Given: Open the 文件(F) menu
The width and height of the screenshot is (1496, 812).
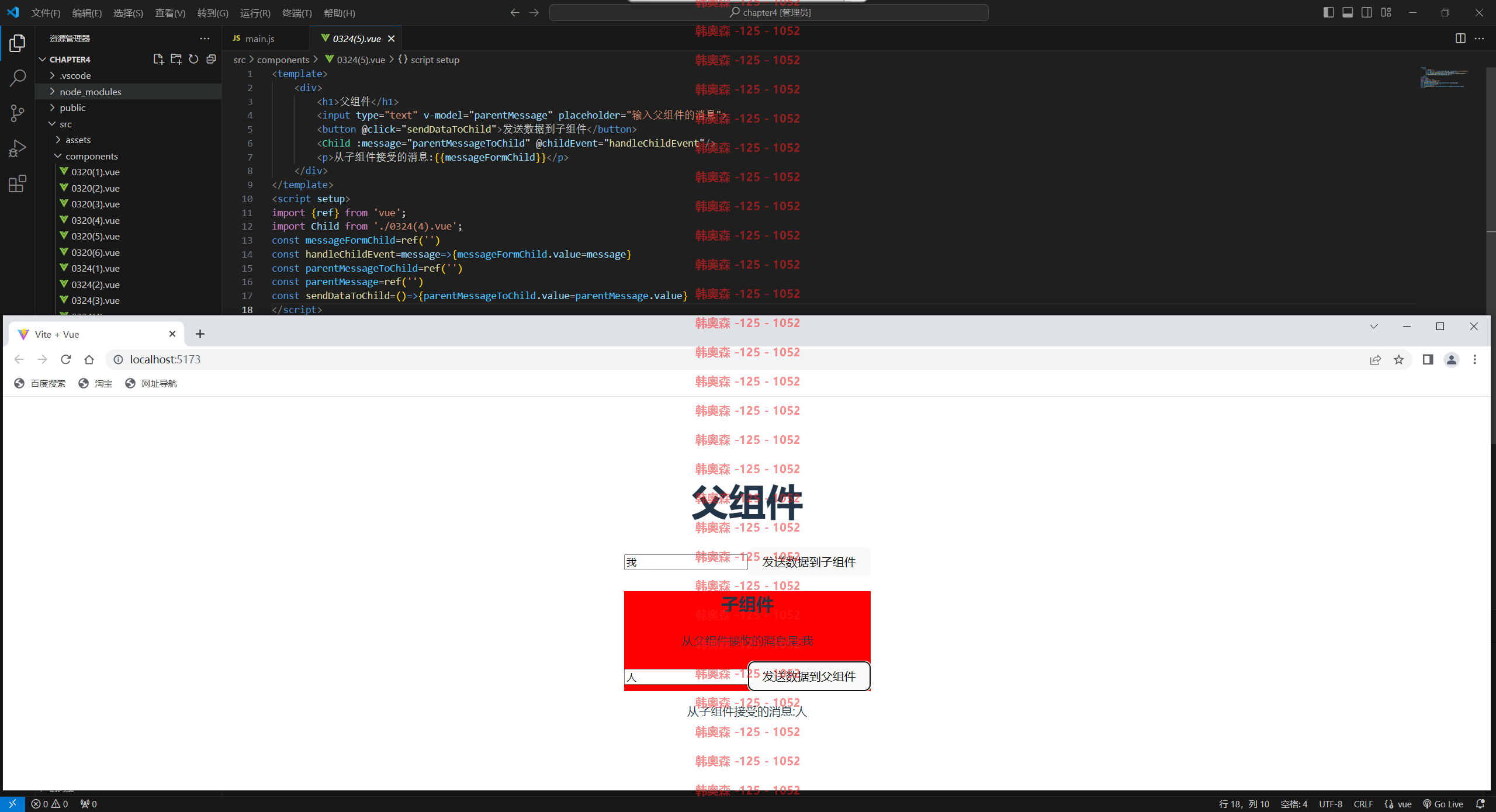Looking at the screenshot, I should [x=46, y=13].
